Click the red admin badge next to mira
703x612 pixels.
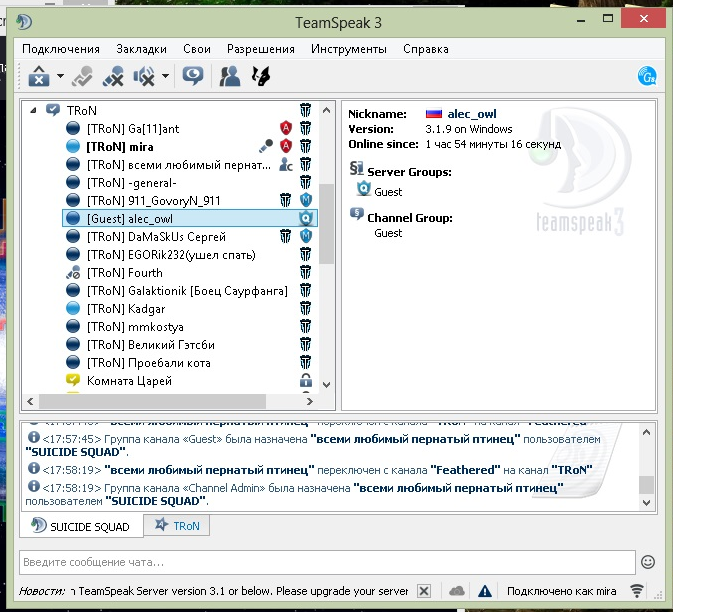(286, 146)
